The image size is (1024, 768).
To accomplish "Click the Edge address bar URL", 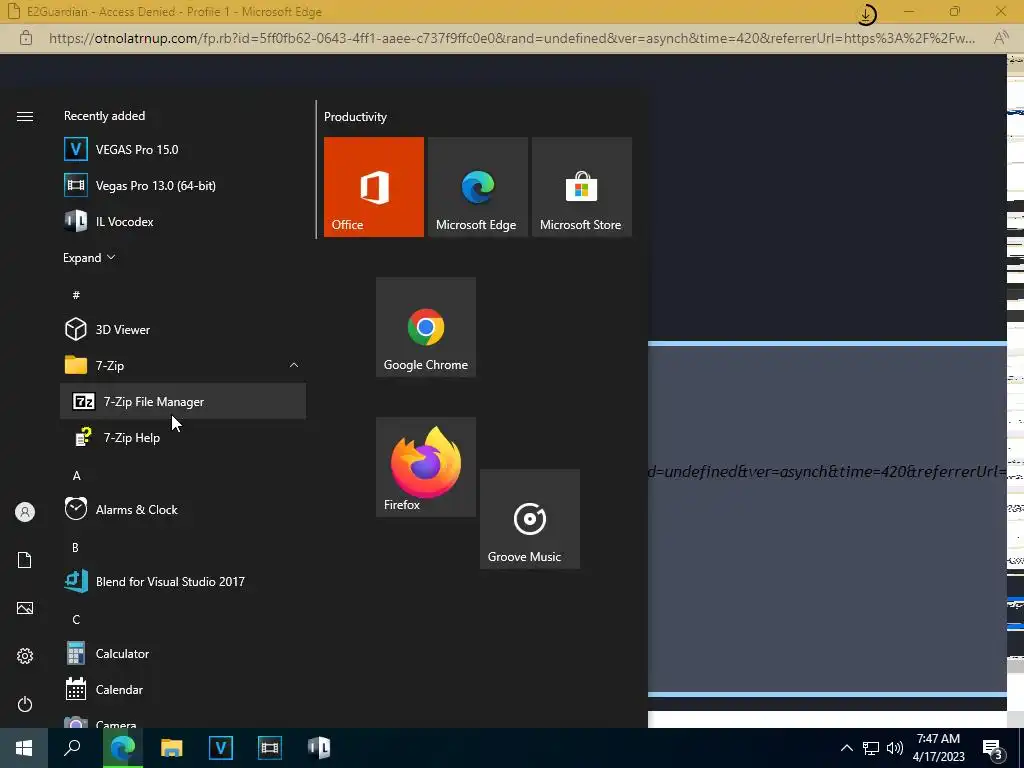I will pyautogui.click(x=512, y=38).
